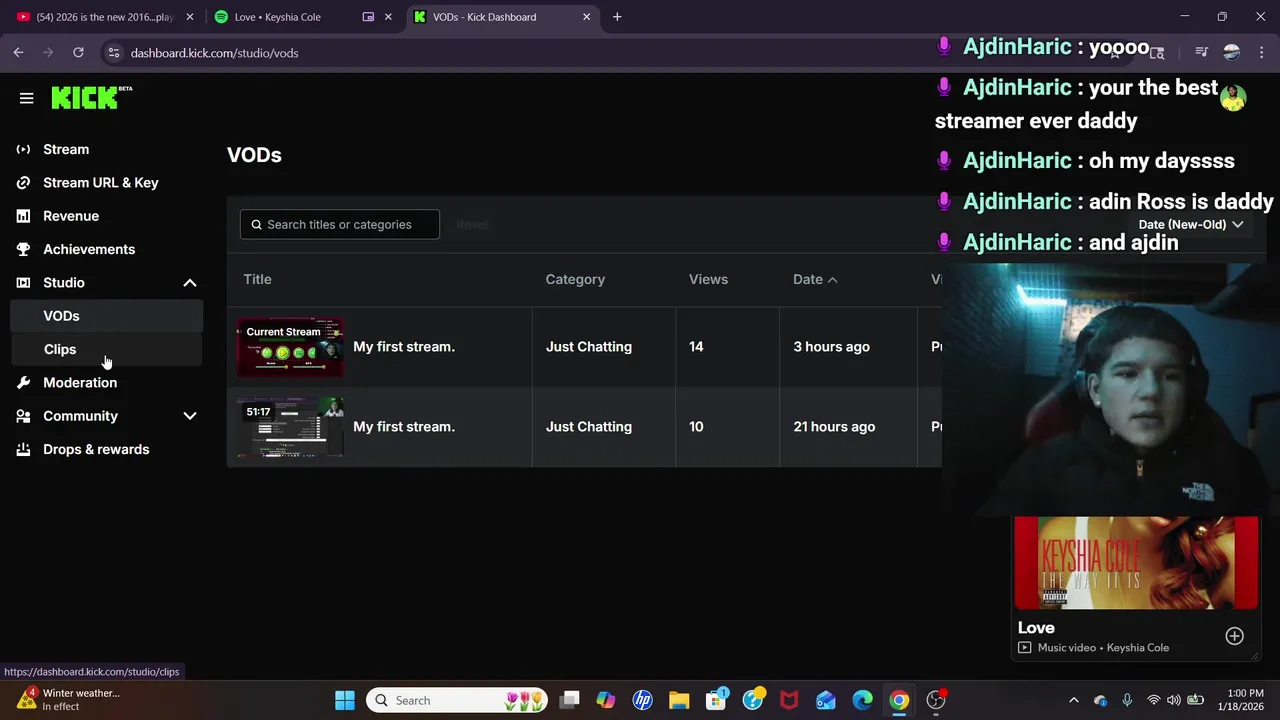The height and width of the screenshot is (720, 1280).
Task: Open the Windows Start menu
Action: 345,700
